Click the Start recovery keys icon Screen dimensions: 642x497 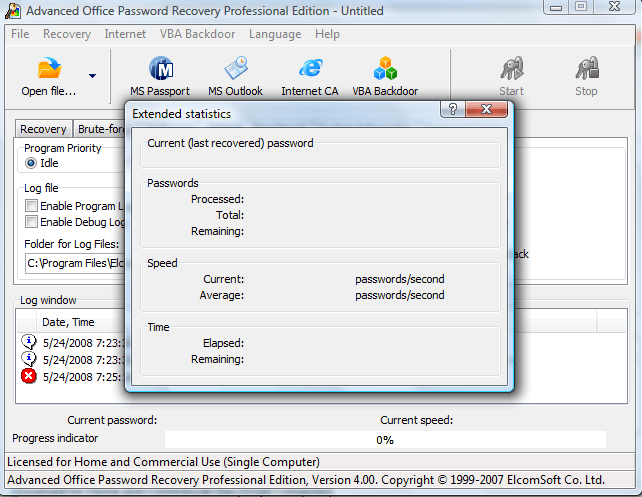[512, 68]
